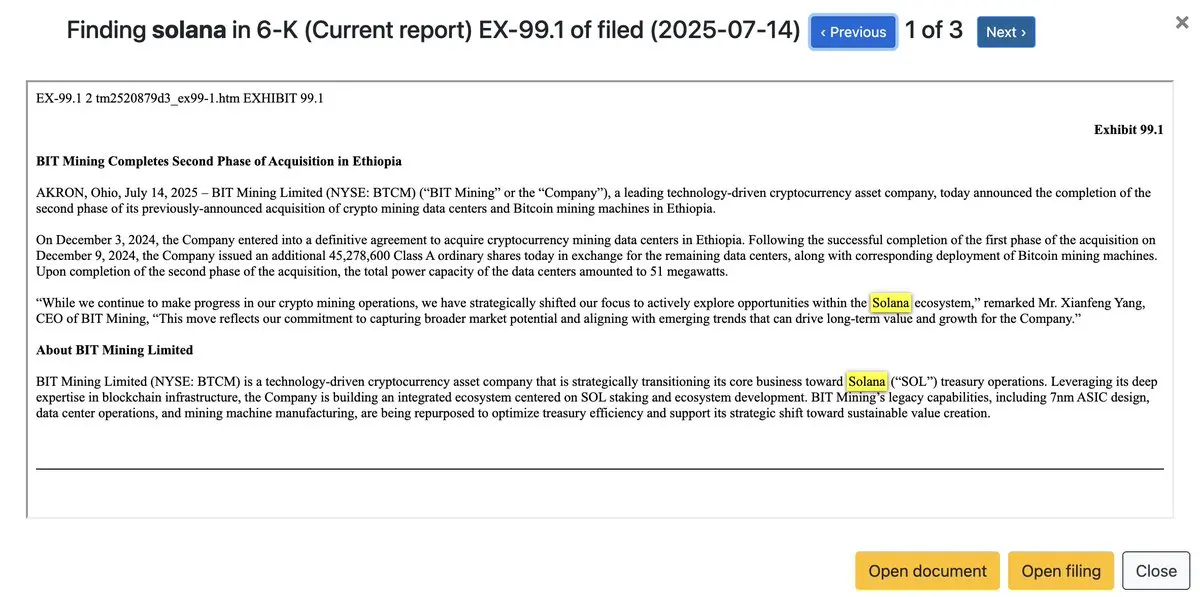Click '7nm ASIC design' phrase
The image size is (1200, 597).
(x=1099, y=397)
